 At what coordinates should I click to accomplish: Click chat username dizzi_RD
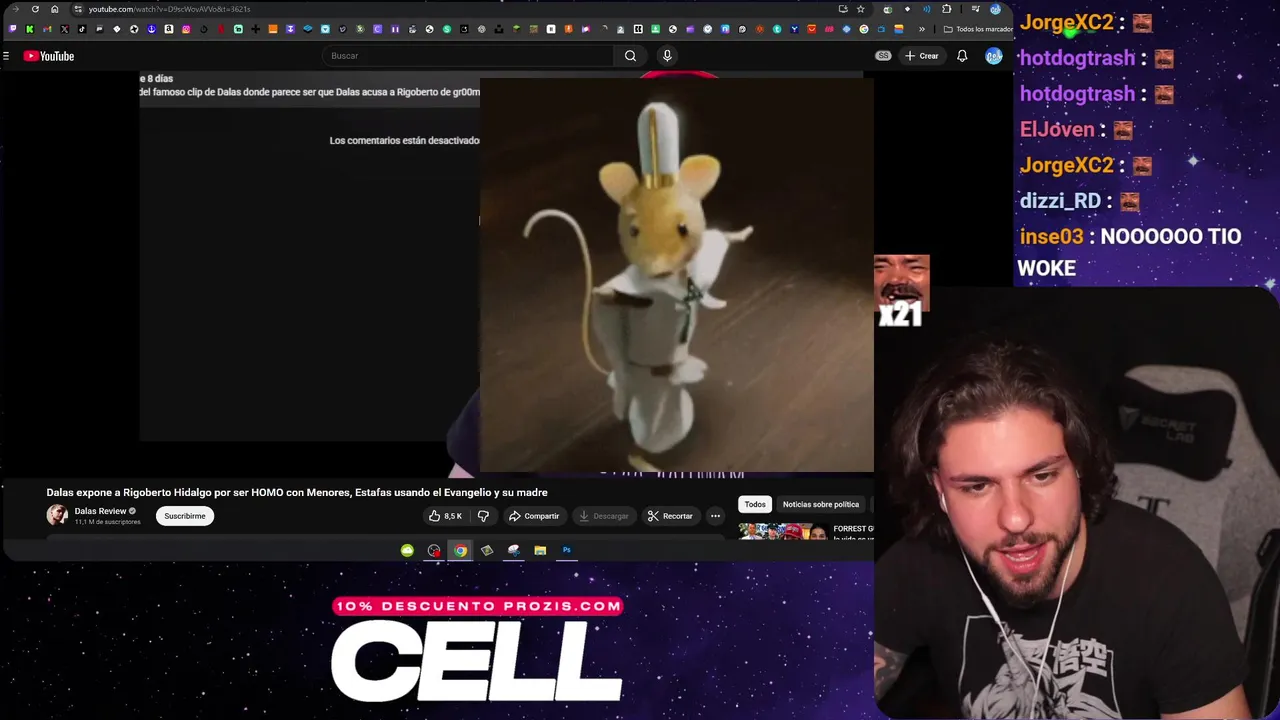click(1060, 201)
